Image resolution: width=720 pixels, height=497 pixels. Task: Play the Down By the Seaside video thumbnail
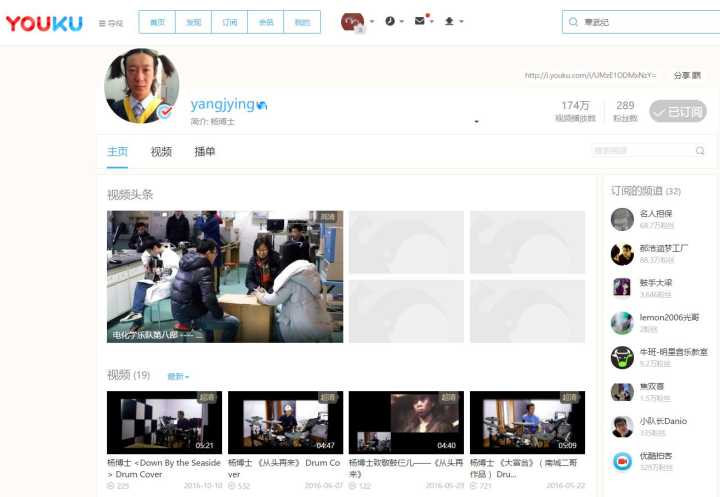coord(163,422)
